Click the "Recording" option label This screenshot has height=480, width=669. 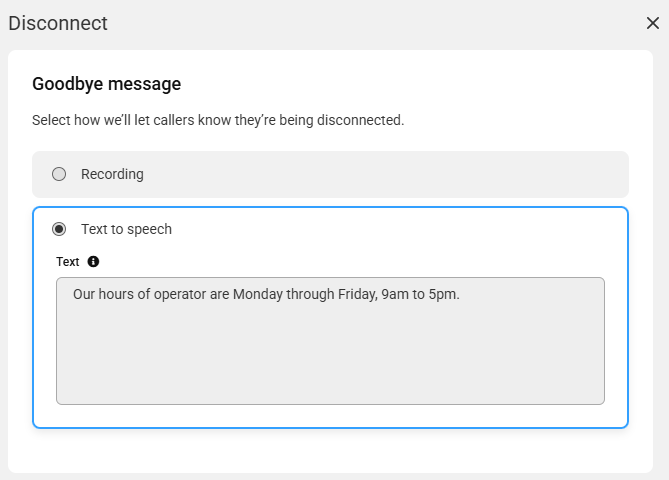(x=112, y=174)
